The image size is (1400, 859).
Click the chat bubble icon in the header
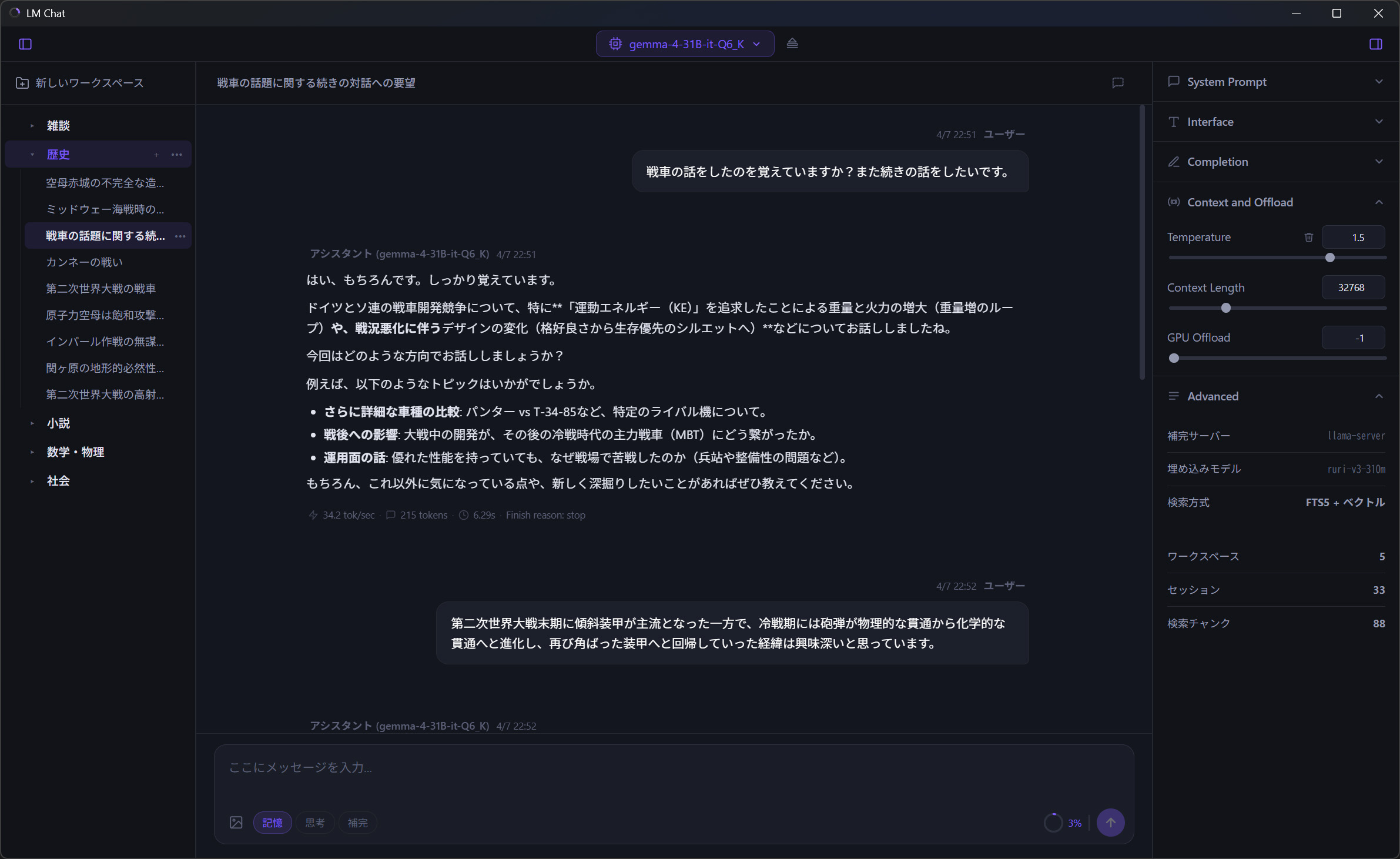(1118, 83)
